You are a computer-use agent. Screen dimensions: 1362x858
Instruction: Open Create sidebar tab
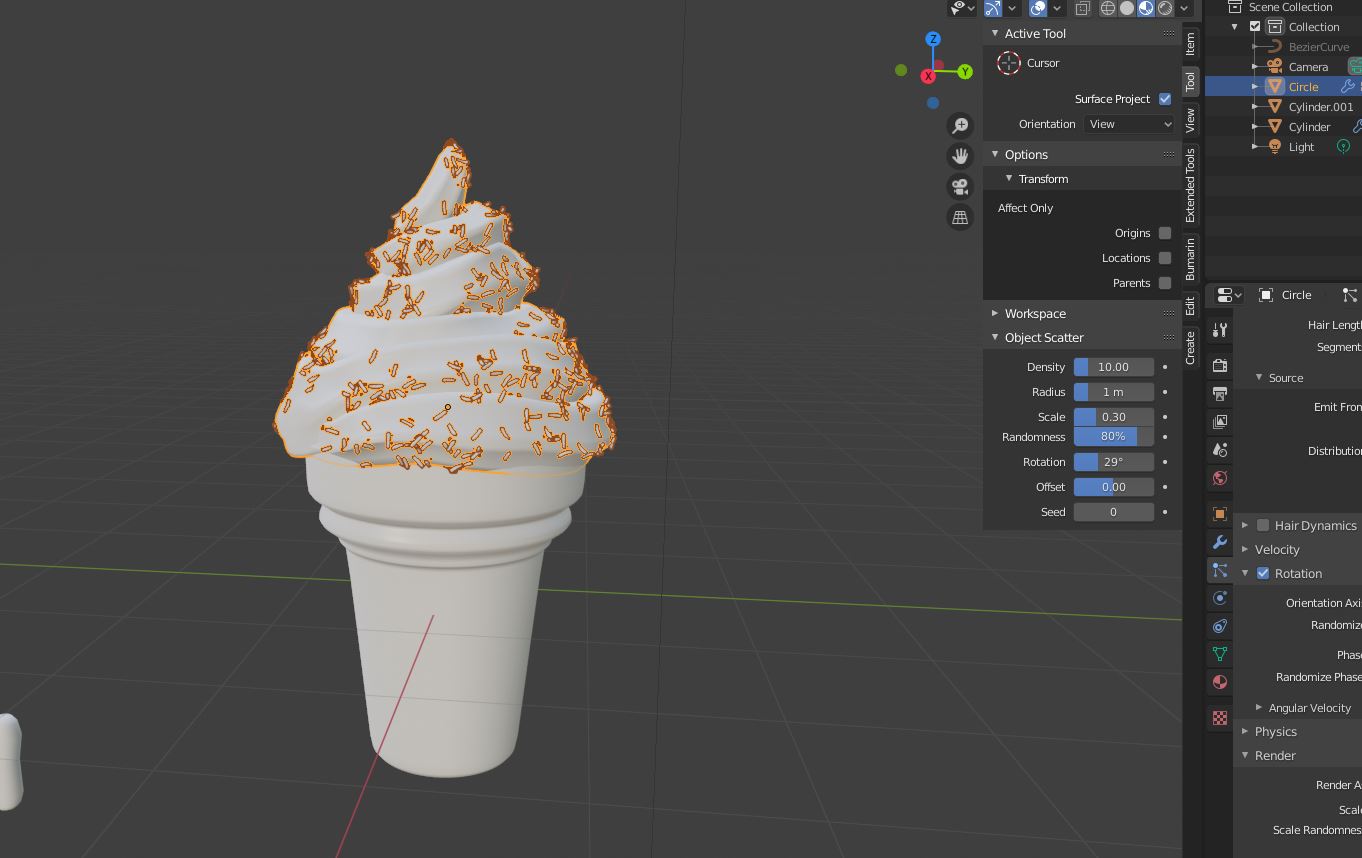[x=1190, y=347]
